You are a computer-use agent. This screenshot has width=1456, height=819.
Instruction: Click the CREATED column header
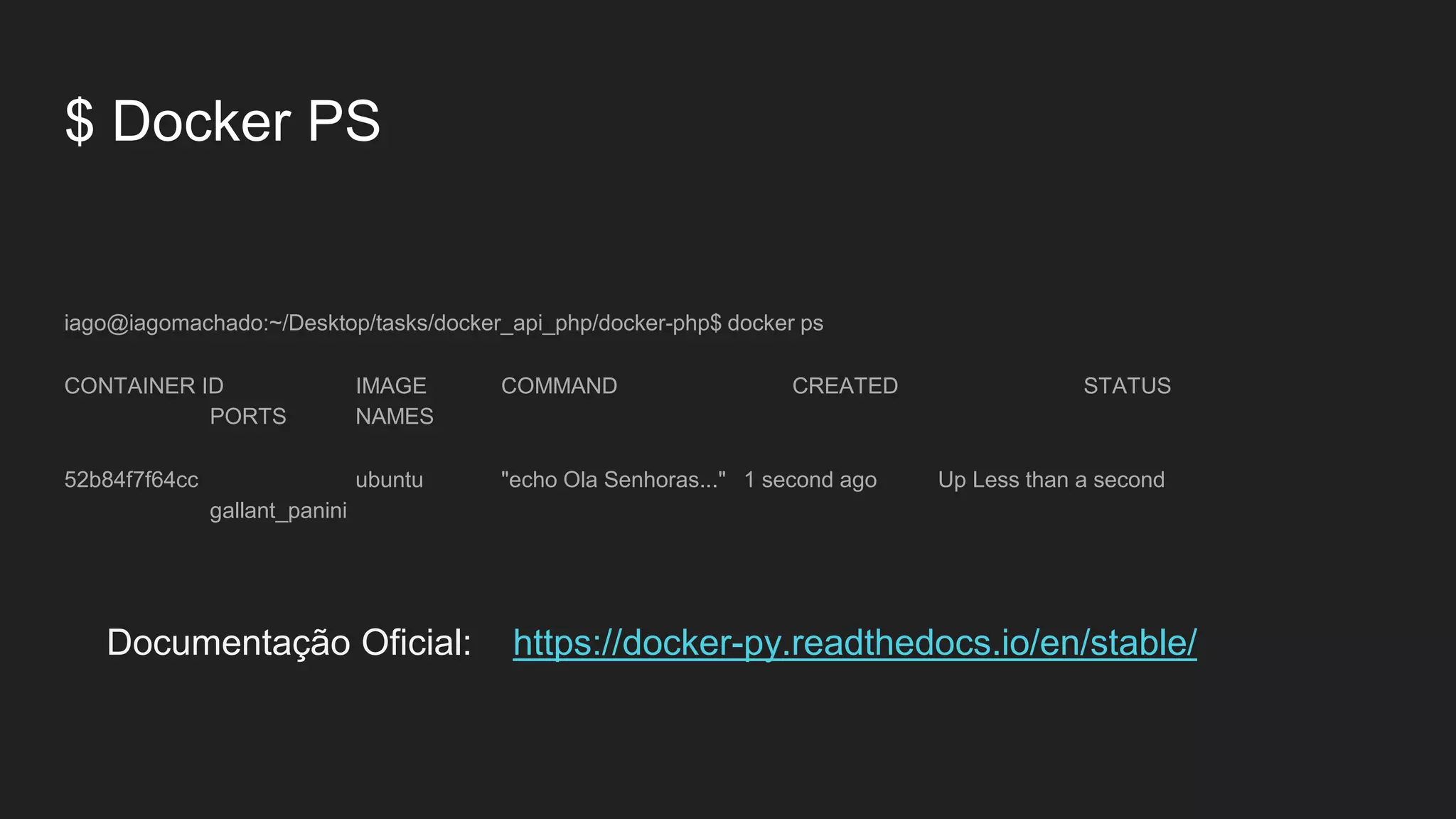coord(845,386)
